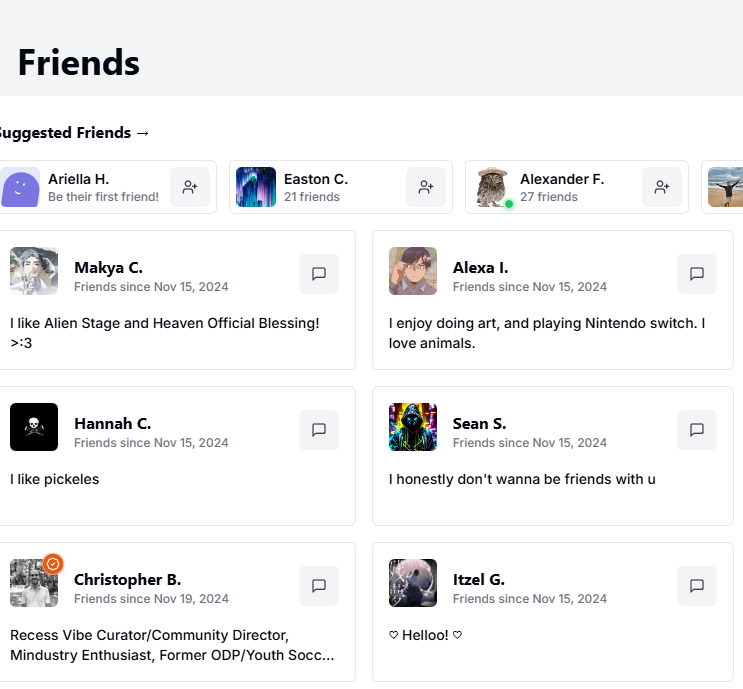Click add friend icon for Ariella H.
743x689 pixels.
click(189, 187)
